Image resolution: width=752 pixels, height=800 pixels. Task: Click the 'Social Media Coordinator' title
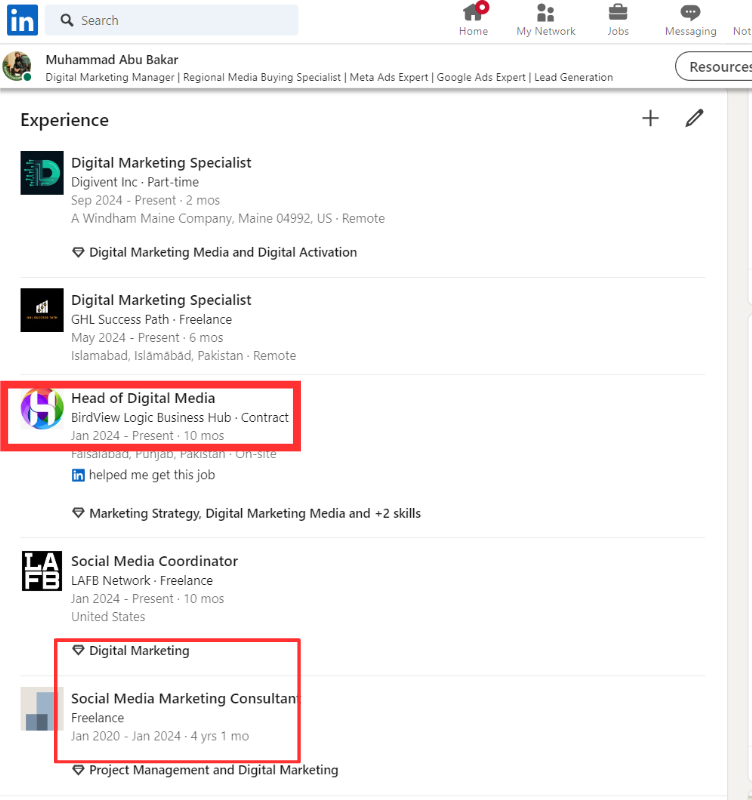[155, 561]
